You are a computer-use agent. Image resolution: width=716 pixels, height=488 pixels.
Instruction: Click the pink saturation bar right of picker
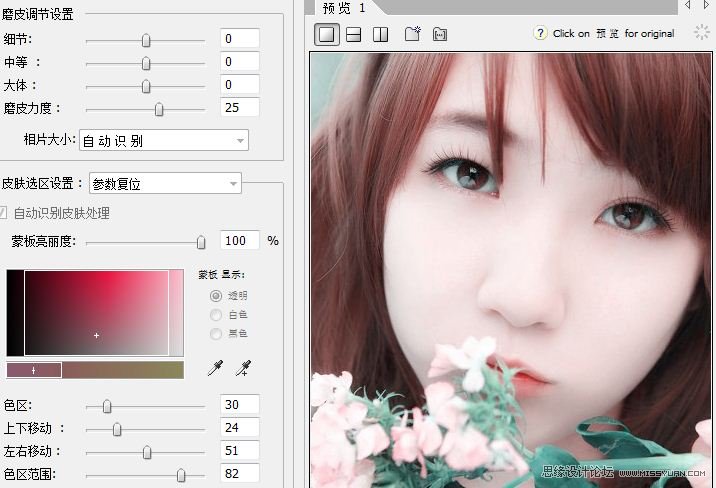tap(176, 313)
